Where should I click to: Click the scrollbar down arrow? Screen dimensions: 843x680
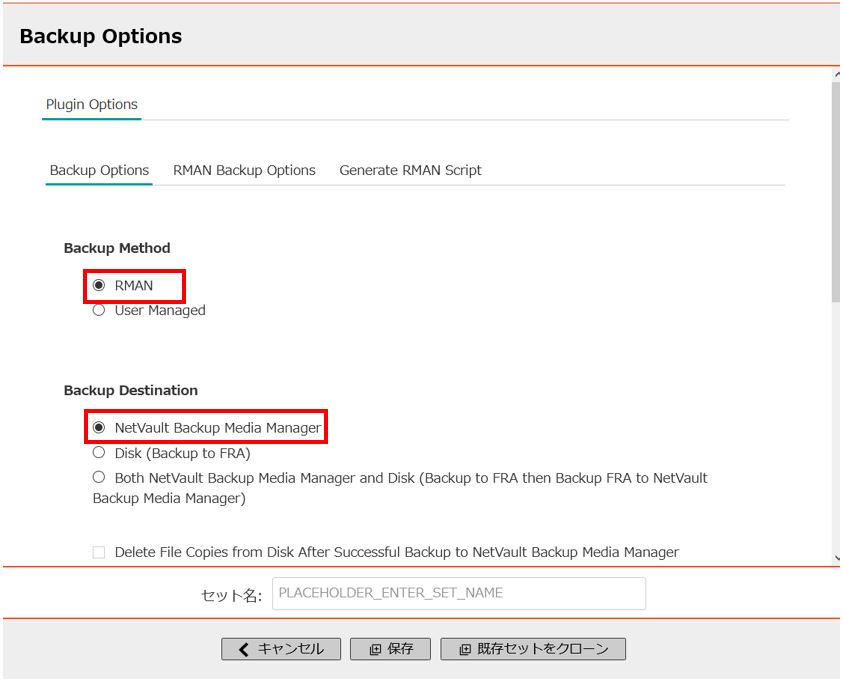point(837,557)
